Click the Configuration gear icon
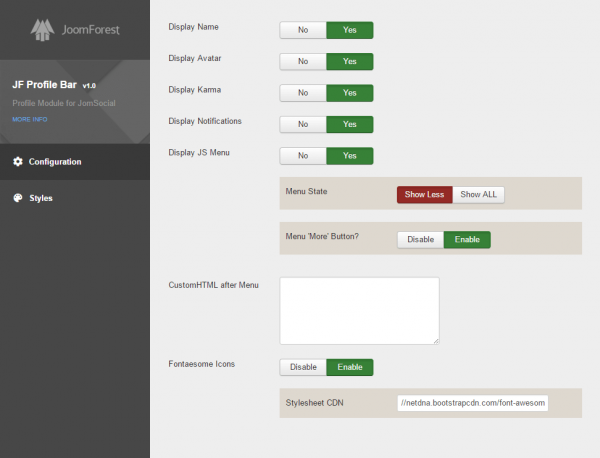Screen dimensions: 600x458 click(18, 161)
